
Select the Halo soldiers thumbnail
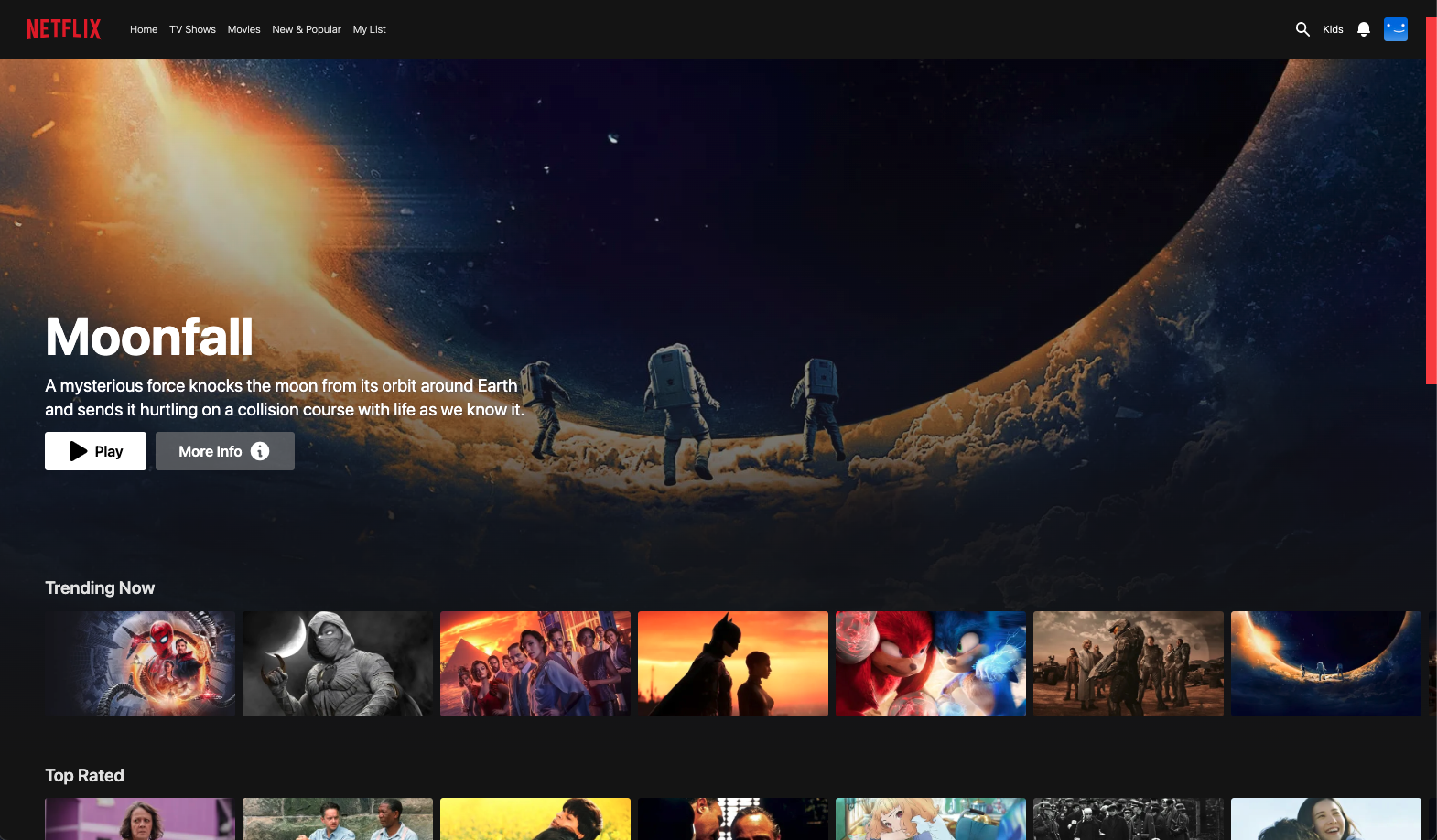click(1129, 663)
